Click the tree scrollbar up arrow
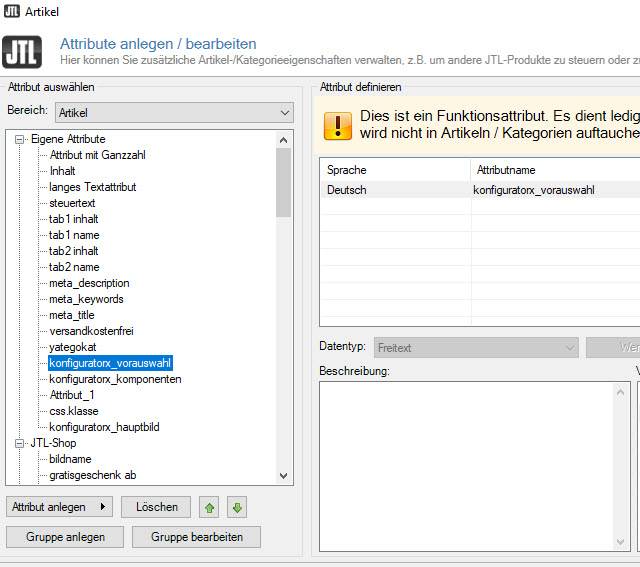 283,140
